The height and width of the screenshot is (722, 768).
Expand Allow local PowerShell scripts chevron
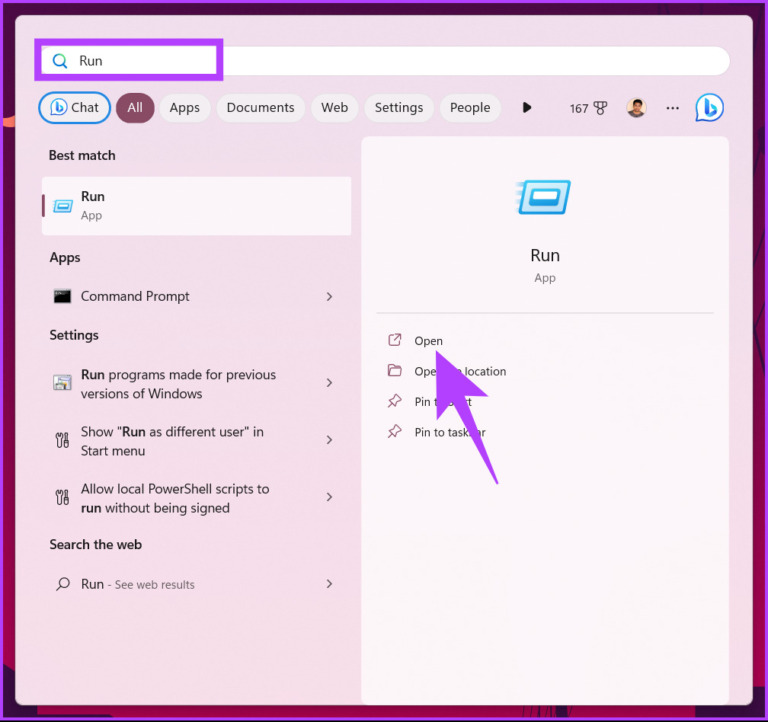329,497
